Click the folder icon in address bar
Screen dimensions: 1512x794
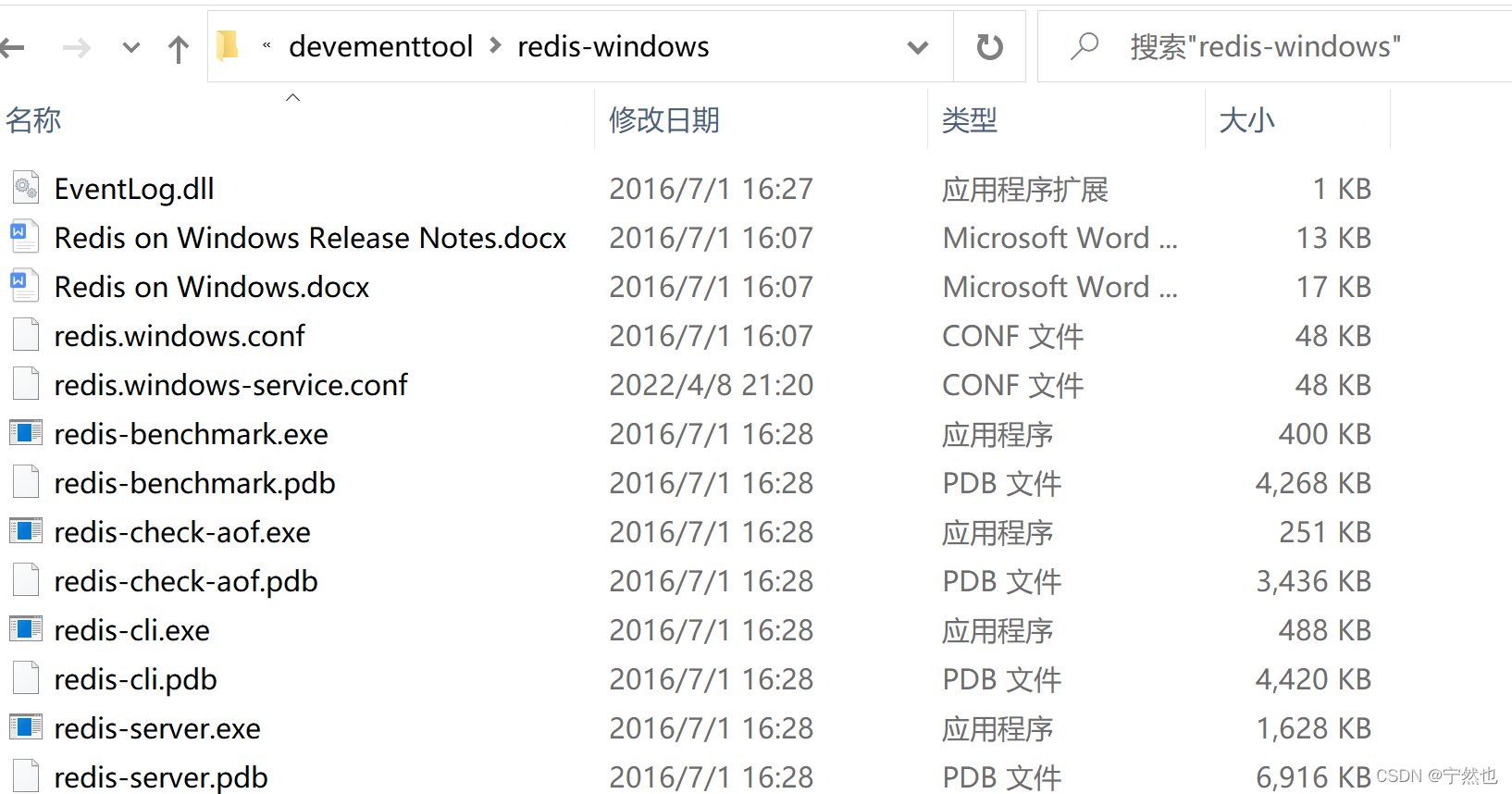pos(228,45)
